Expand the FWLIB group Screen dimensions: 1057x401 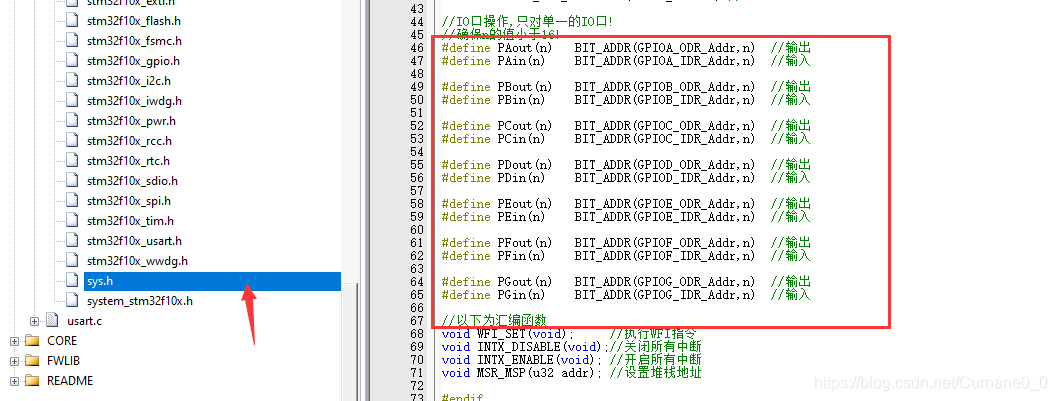tap(14, 361)
